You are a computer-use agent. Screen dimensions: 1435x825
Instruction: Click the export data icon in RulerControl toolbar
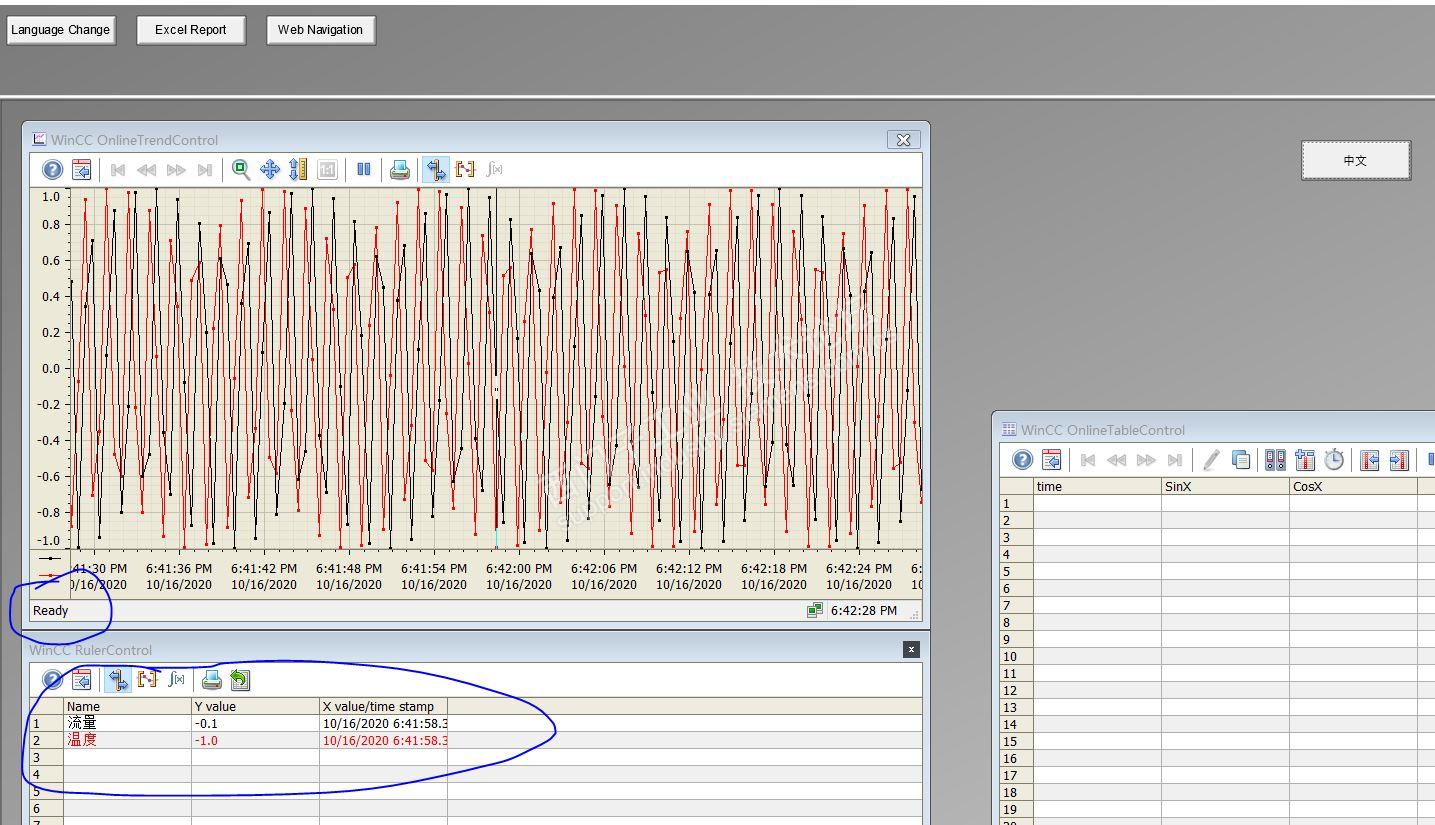tap(240, 680)
